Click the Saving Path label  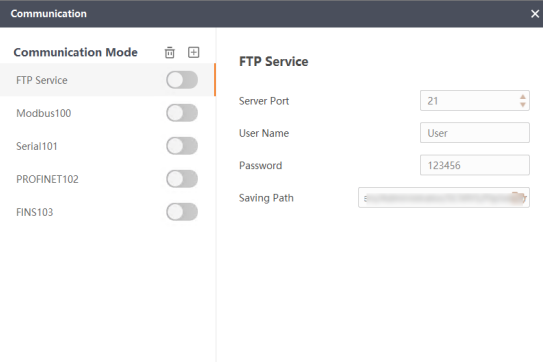(x=266, y=198)
